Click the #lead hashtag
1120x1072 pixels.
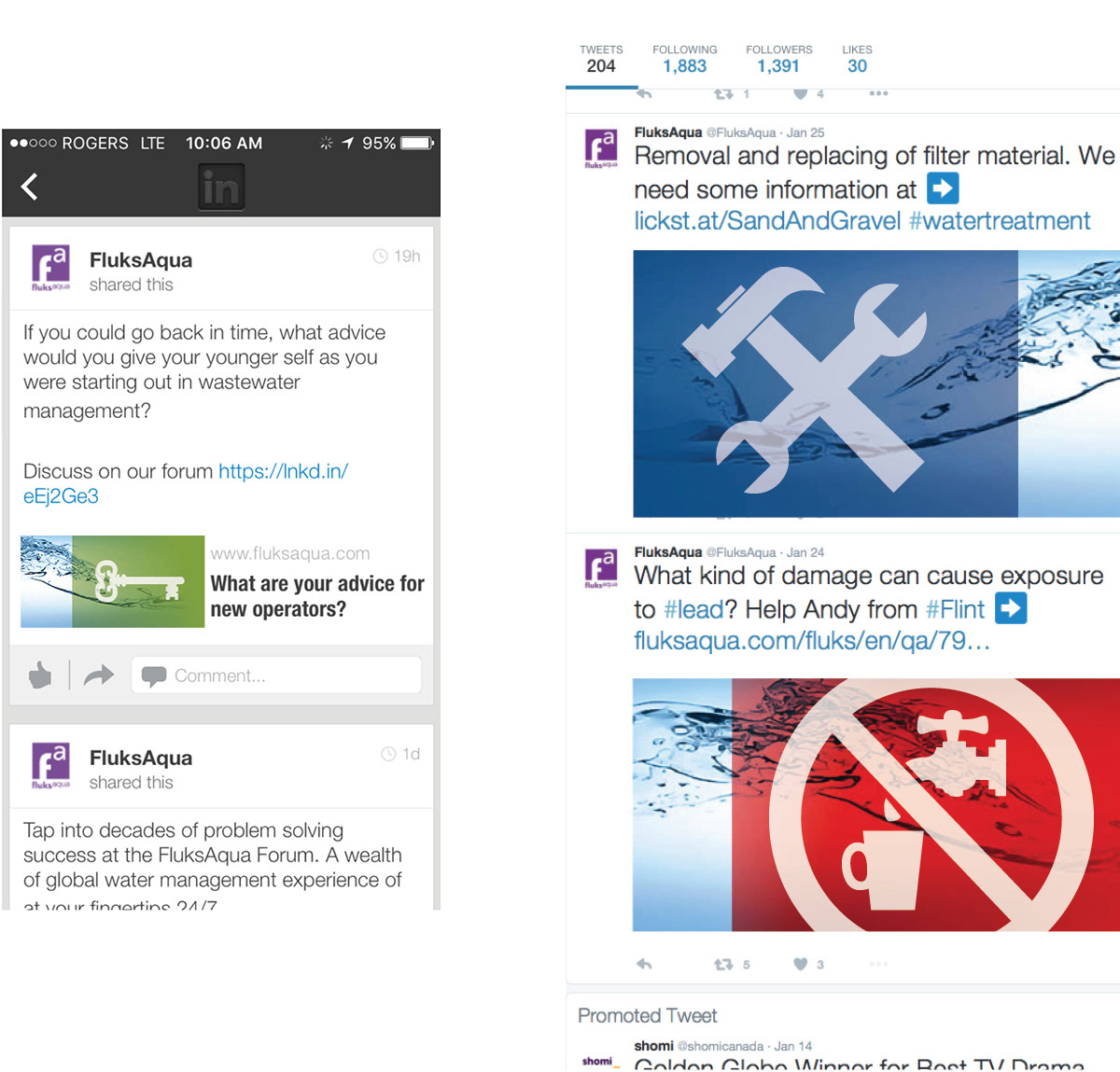693,609
